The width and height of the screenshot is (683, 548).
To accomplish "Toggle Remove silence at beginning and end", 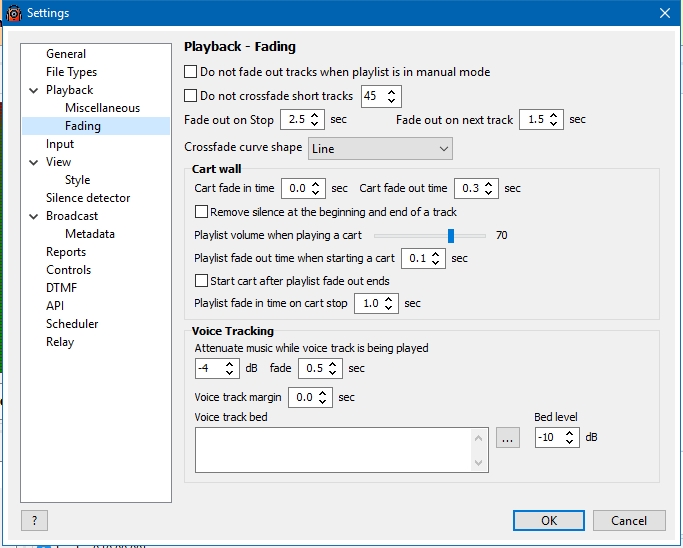I will [x=201, y=212].
